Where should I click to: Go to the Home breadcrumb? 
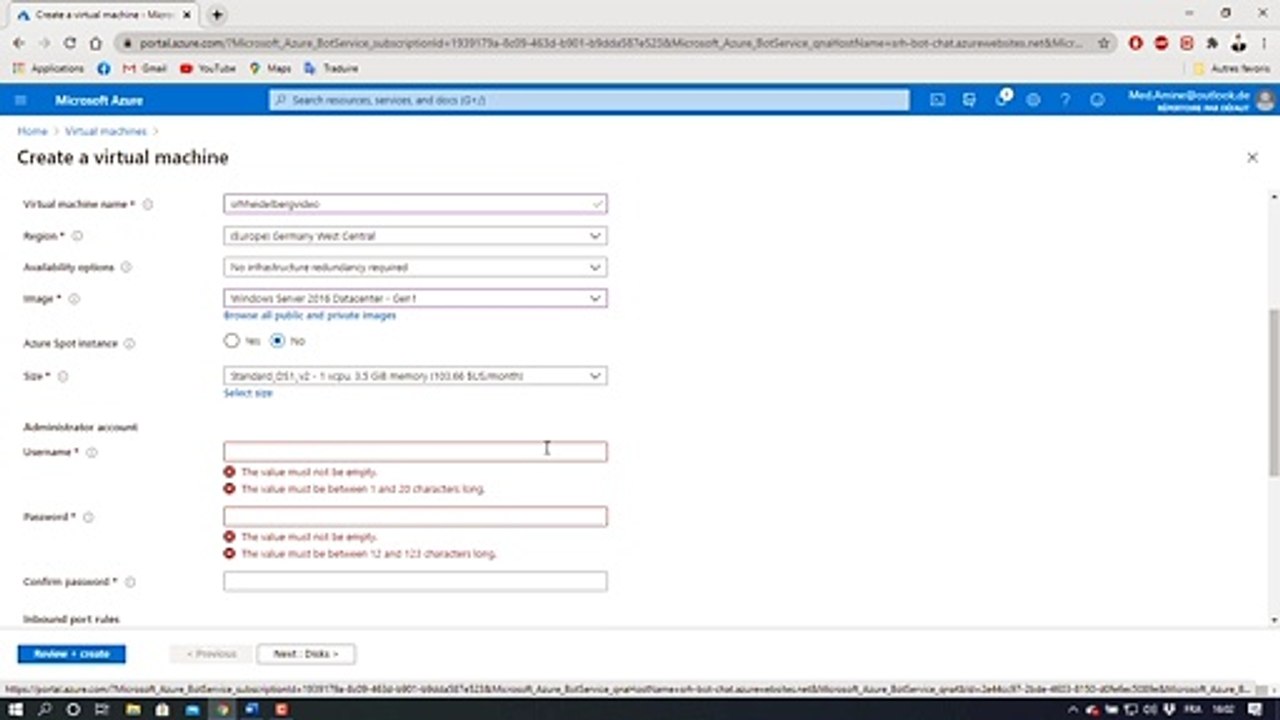coord(32,131)
